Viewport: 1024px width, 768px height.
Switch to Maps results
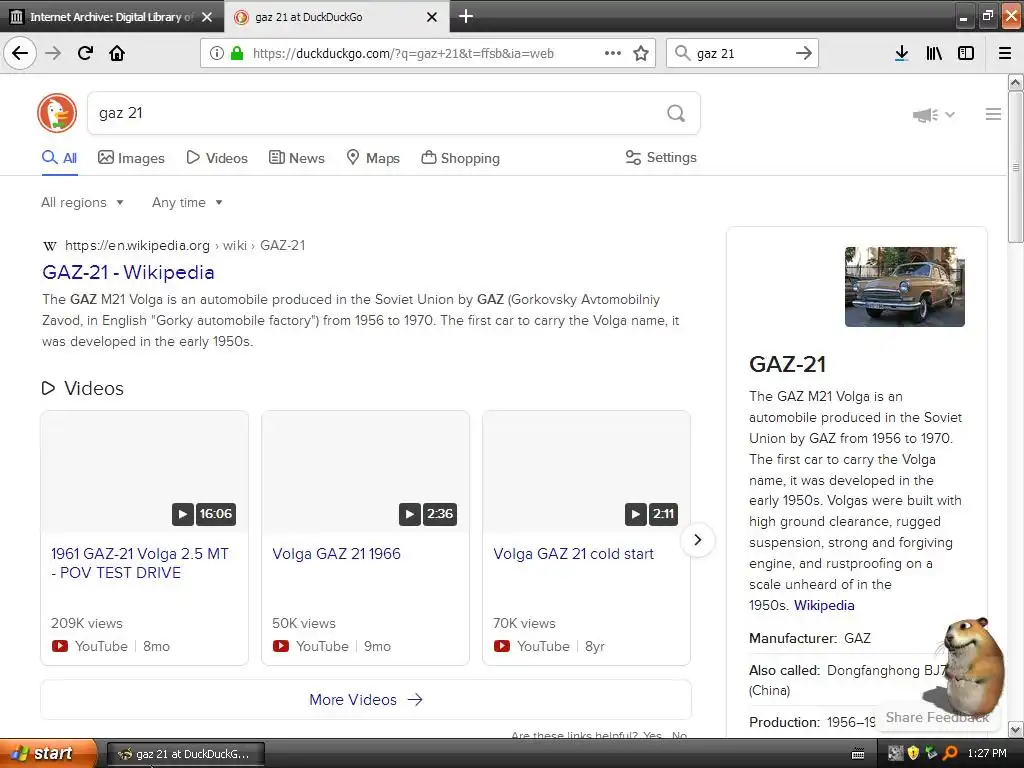pos(372,158)
